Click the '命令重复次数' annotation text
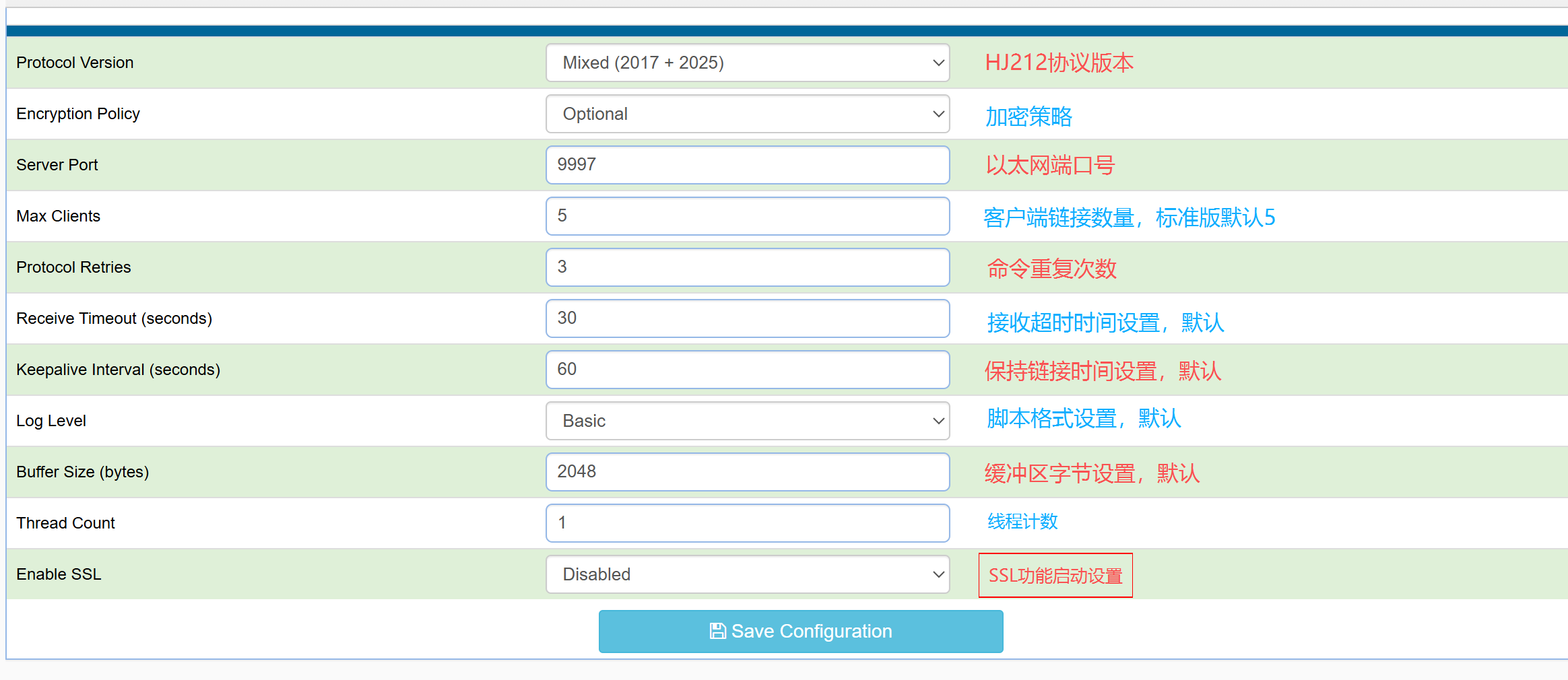 point(1052,269)
